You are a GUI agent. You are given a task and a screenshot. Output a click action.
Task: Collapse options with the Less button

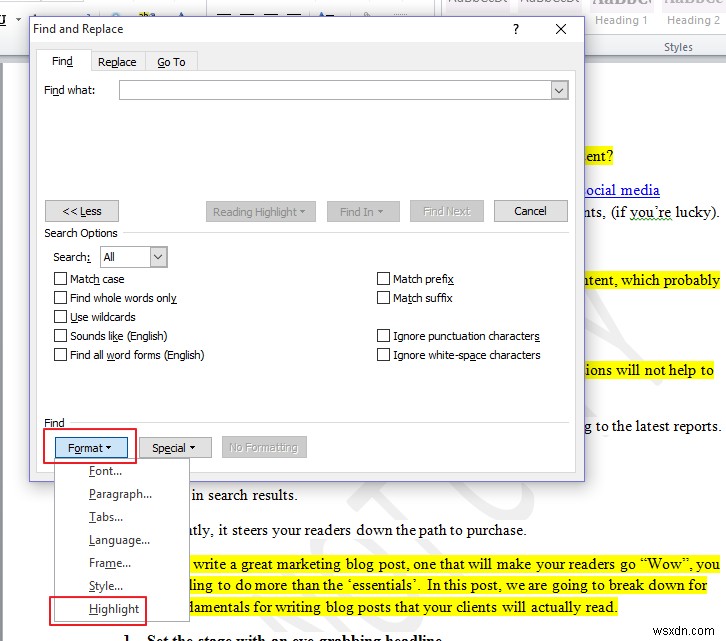pos(82,211)
